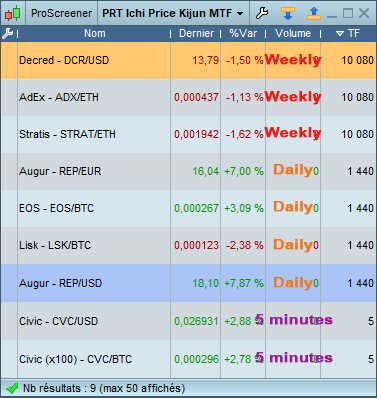Close the ProScreener window

pyautogui.click(x=364, y=13)
